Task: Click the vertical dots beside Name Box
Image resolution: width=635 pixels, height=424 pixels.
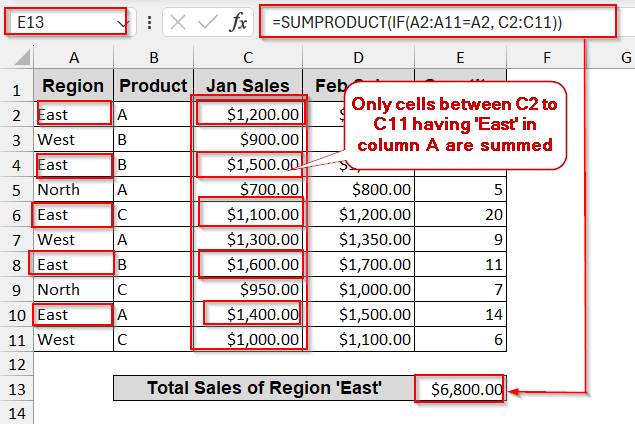Action: 148,22
